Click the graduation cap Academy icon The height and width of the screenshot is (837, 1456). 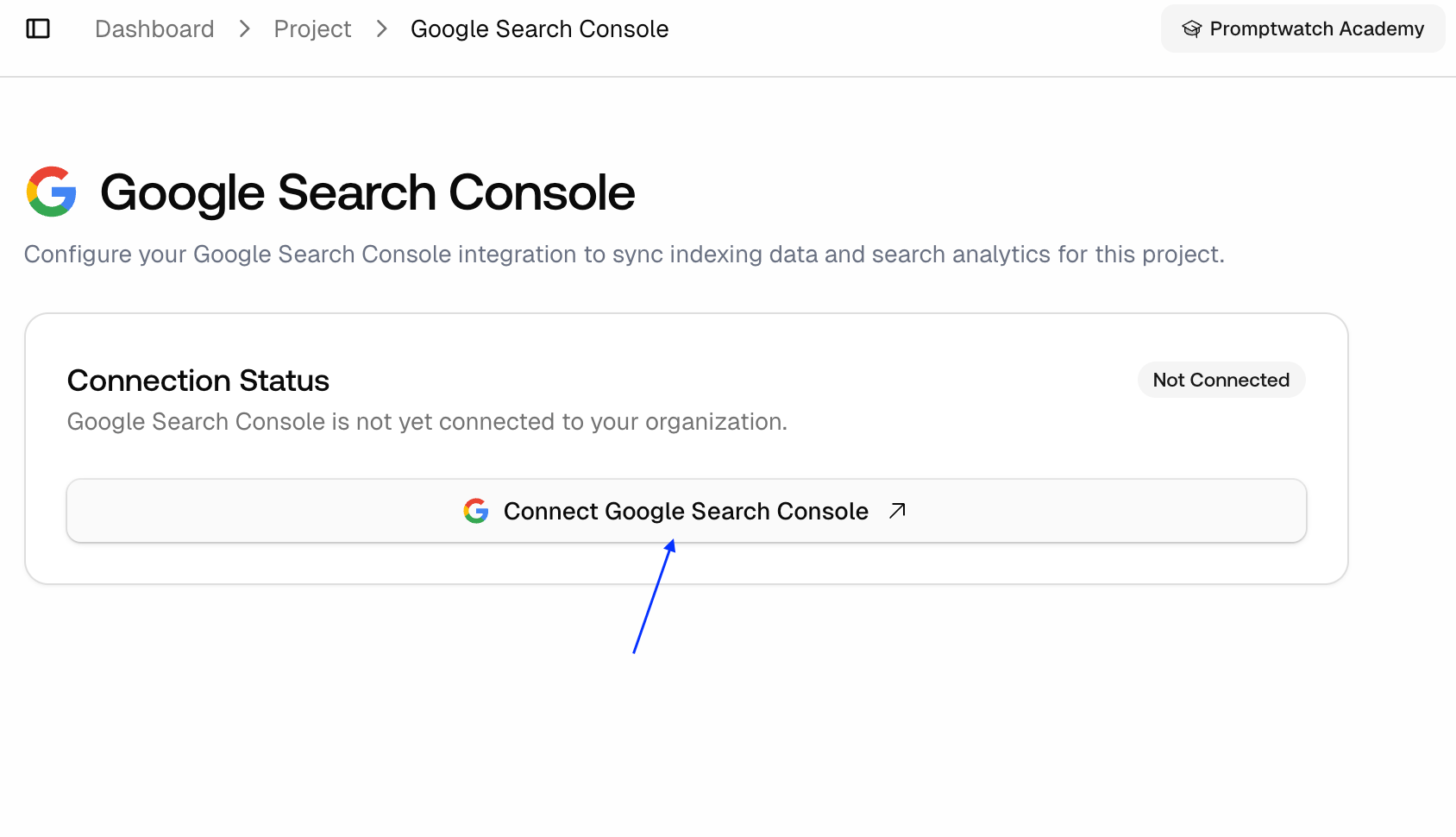(x=1191, y=28)
